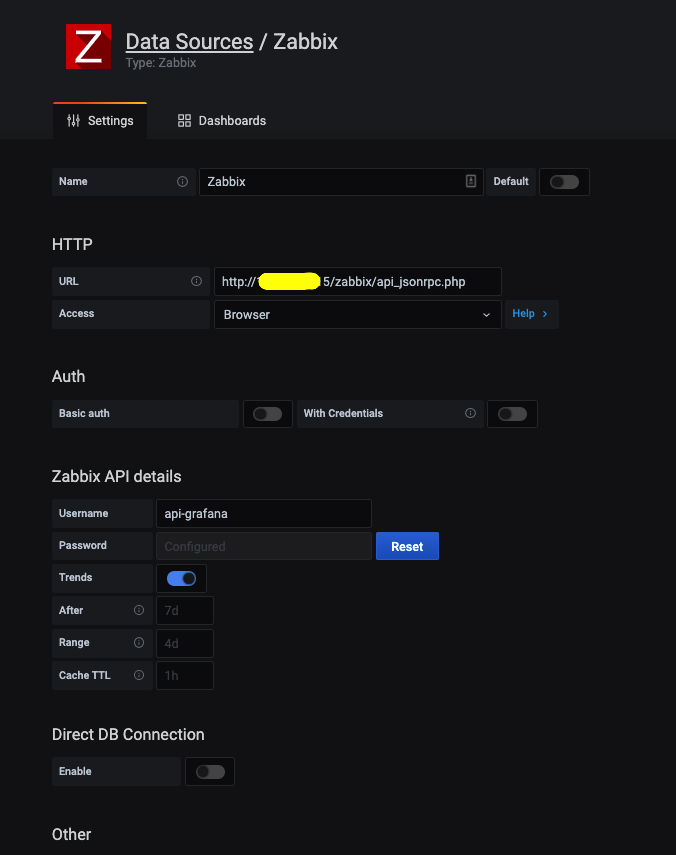Click the Zabbix logo icon

click(x=88, y=47)
